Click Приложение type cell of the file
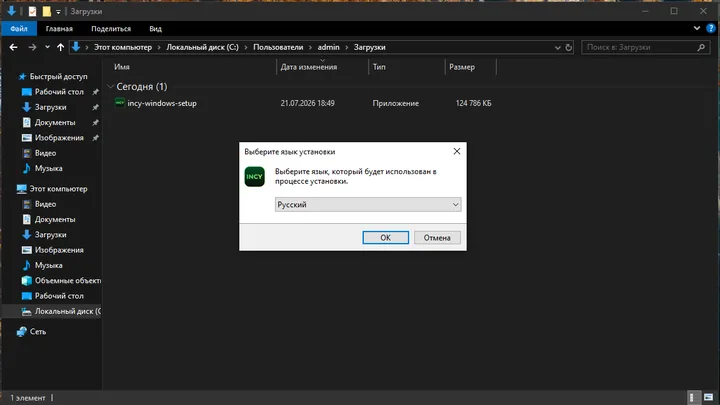 coord(395,103)
